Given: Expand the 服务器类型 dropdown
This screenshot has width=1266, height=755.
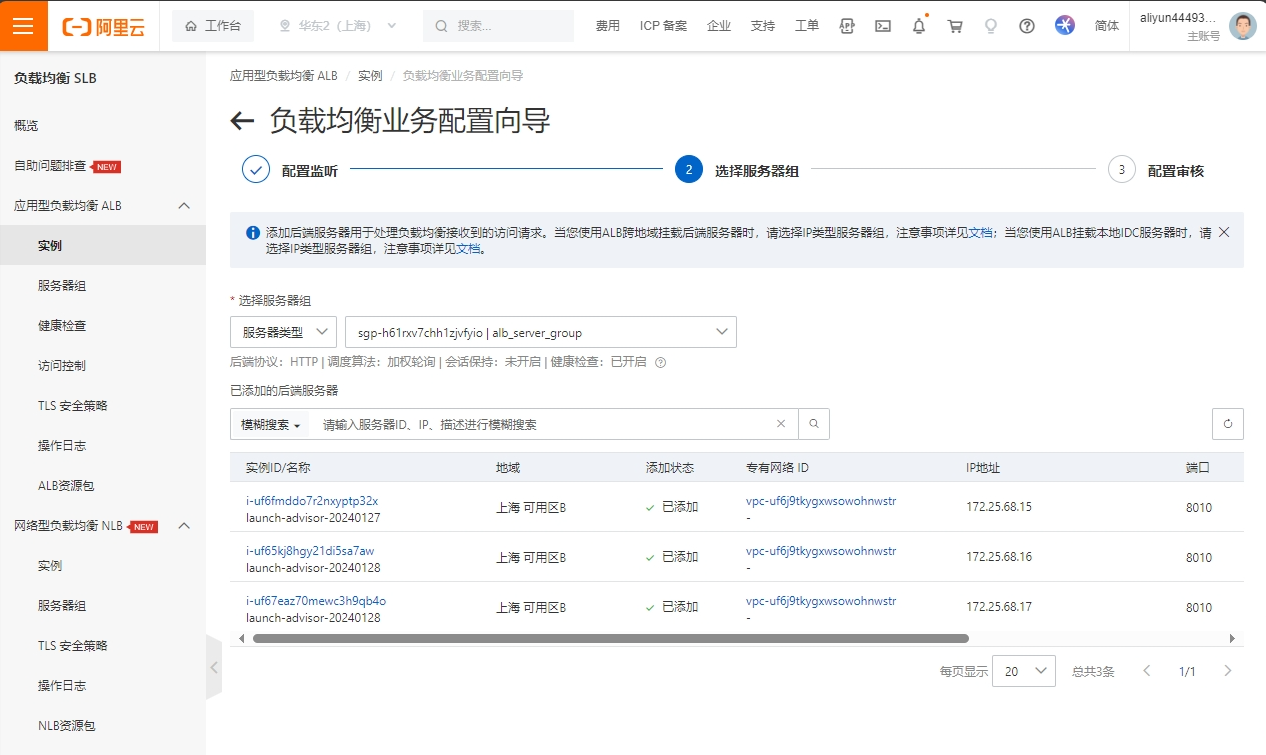Looking at the screenshot, I should (x=283, y=332).
